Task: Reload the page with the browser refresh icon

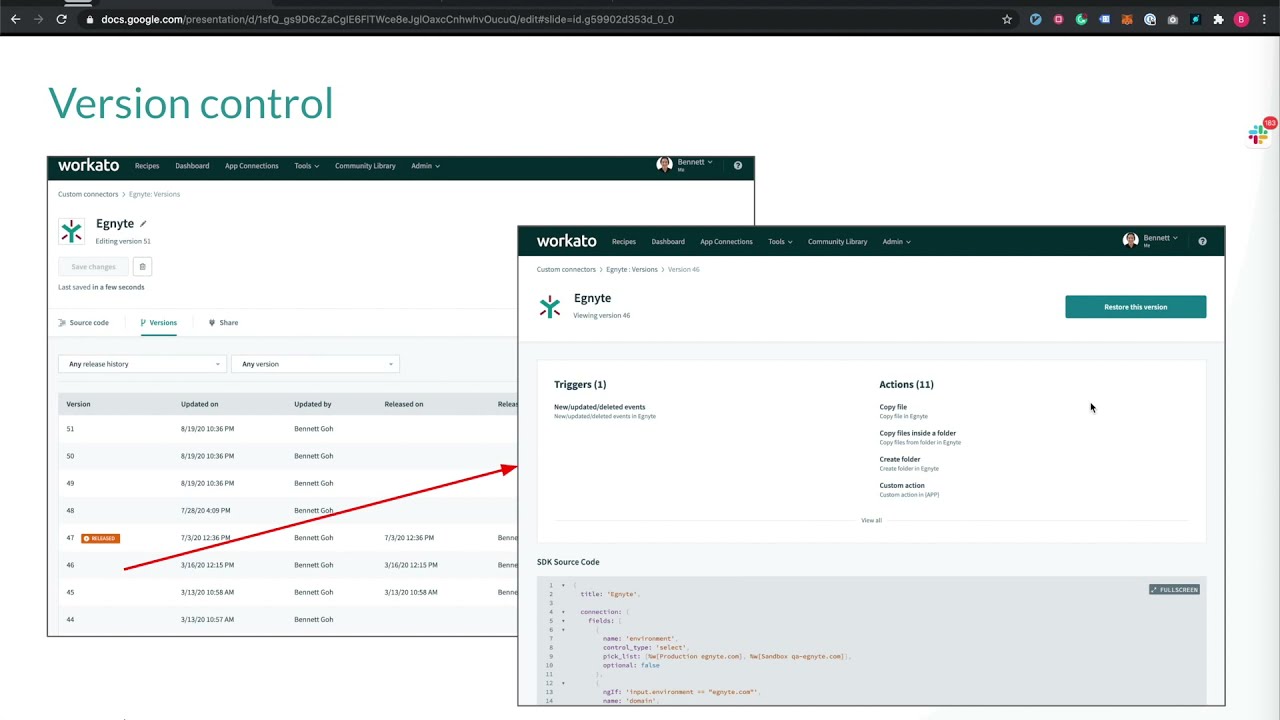Action: pos(61,19)
